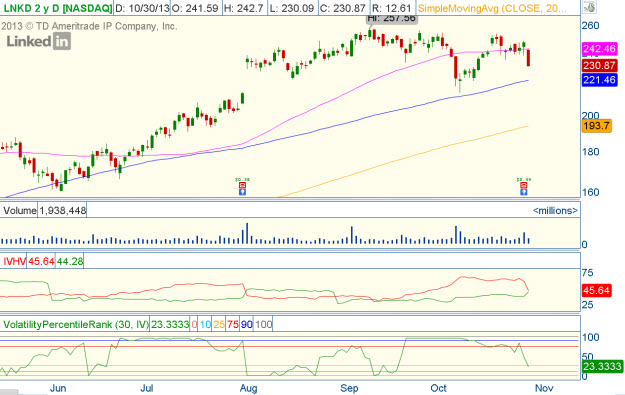
Task: Click the green 23.3333 percentile rank bubble
Action: click(x=602, y=366)
